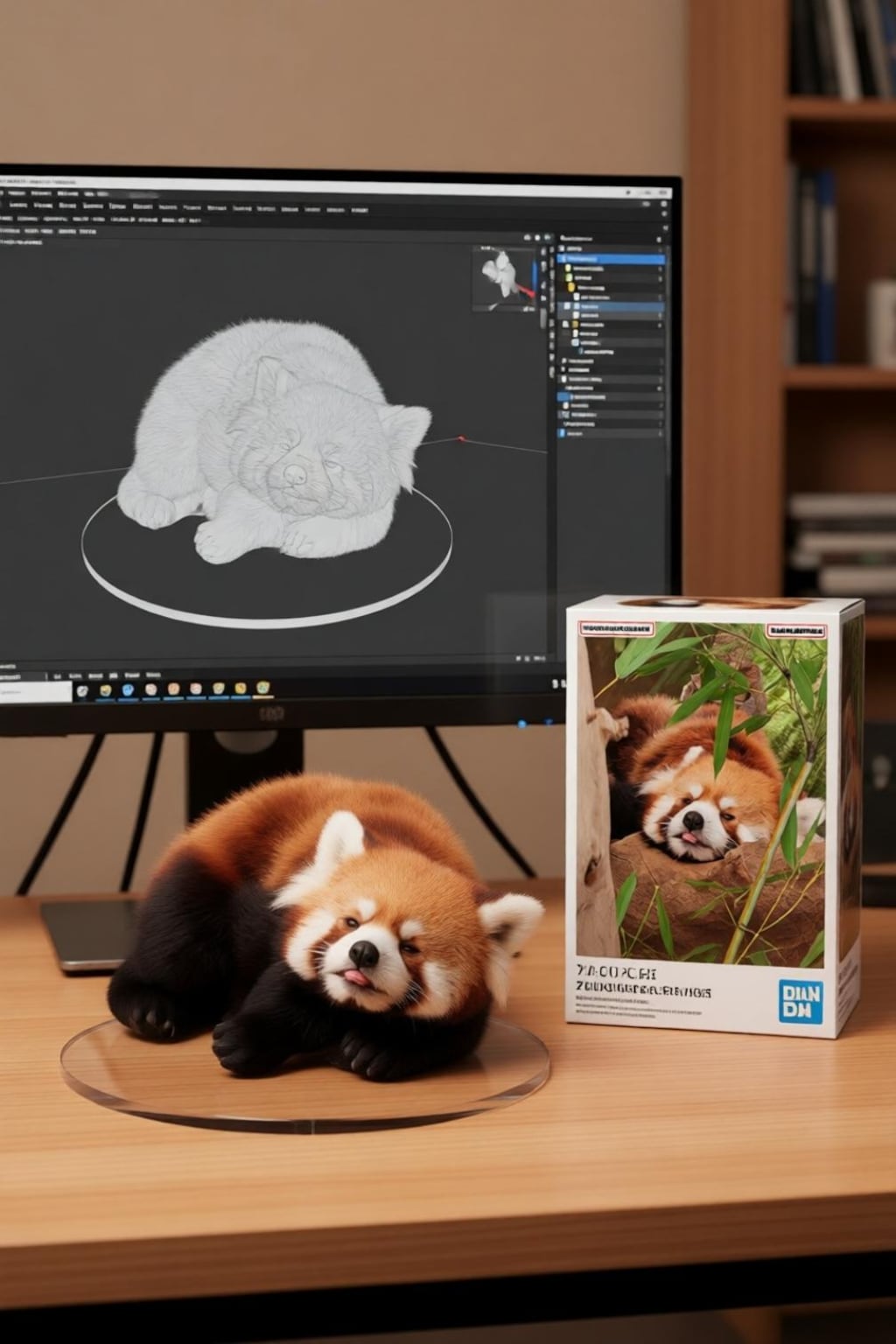Viewport: 896px width, 1344px height.
Task: Select the blue material node icon near the outliner bottom
Action: coord(563,434)
